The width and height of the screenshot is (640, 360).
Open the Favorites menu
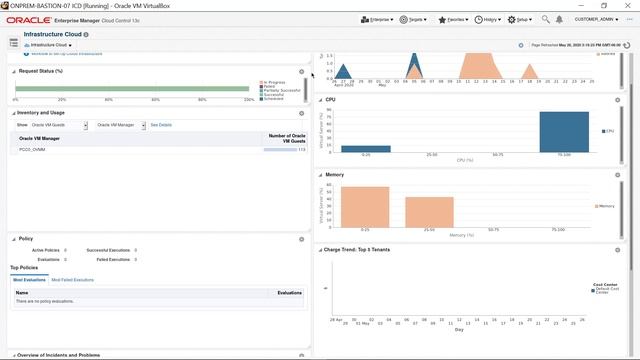click(453, 20)
